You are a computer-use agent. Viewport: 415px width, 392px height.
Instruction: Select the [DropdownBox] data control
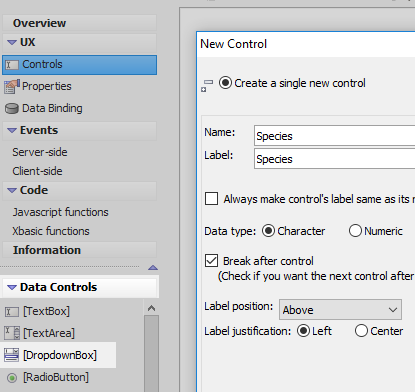point(60,355)
